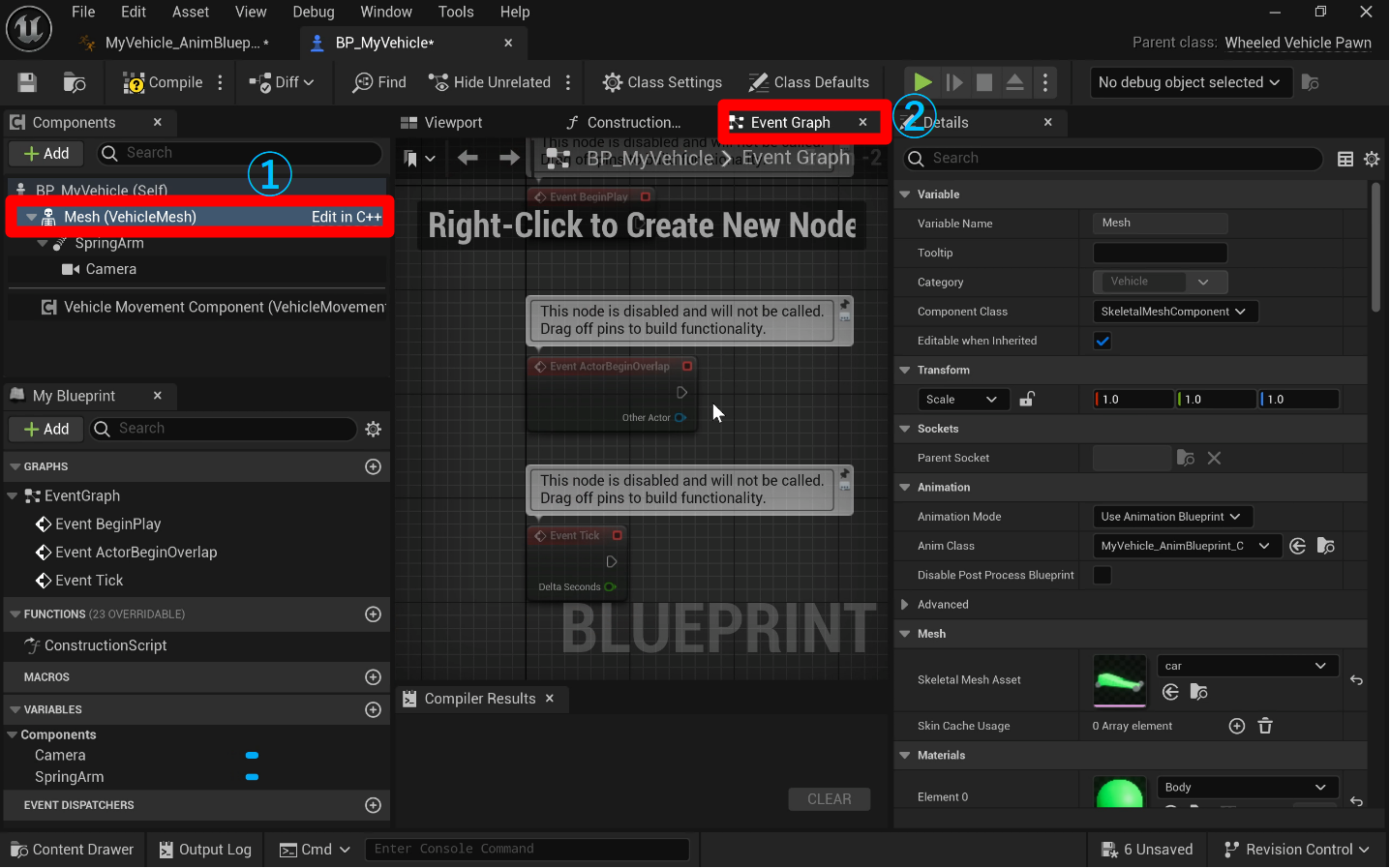Image resolution: width=1390 pixels, height=868 pixels.
Task: Add a new component
Action: [46, 153]
